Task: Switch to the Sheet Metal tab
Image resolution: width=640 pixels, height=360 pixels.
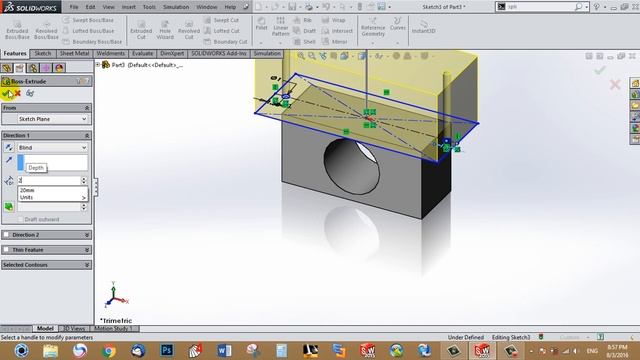Action: (x=74, y=53)
